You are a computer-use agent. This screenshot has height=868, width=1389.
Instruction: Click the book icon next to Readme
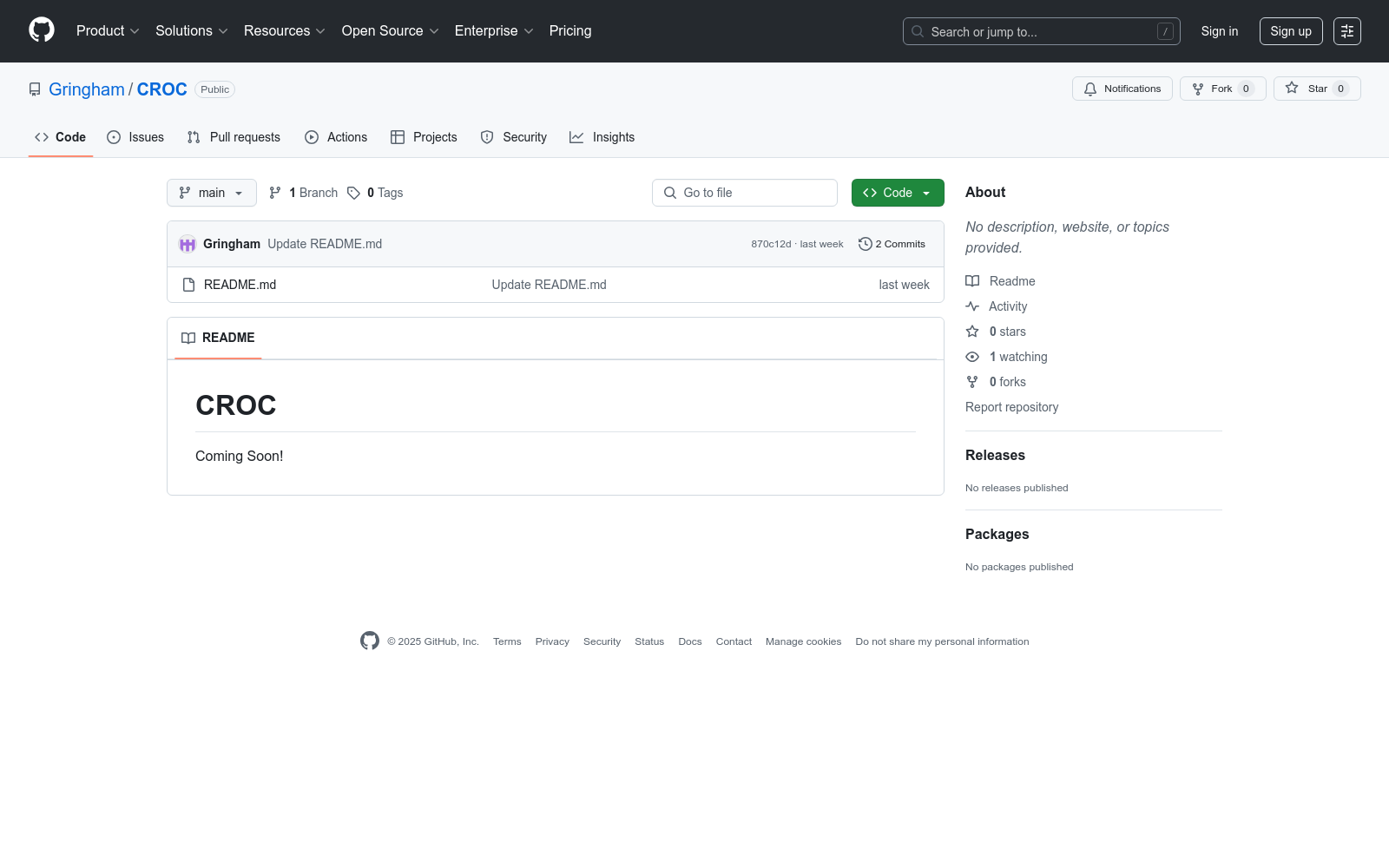pyautogui.click(x=972, y=281)
